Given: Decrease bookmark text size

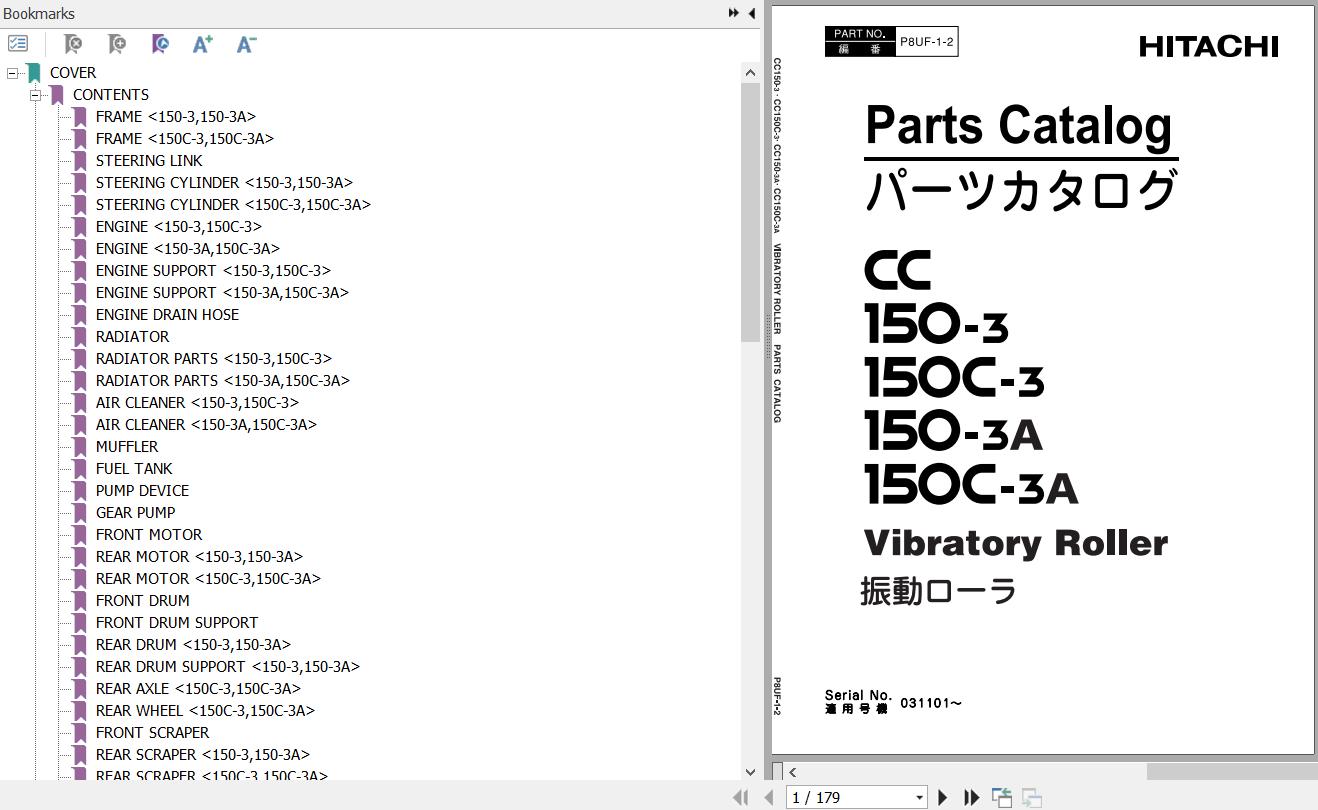Looking at the screenshot, I should pyautogui.click(x=246, y=44).
